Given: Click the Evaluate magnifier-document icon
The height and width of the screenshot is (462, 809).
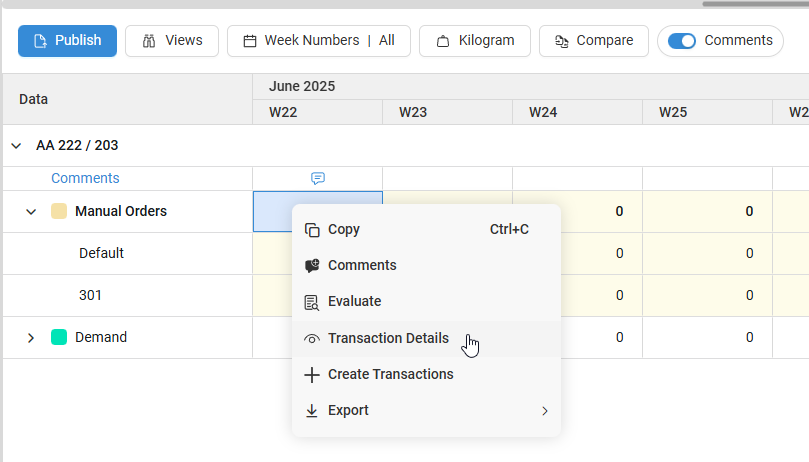Looking at the screenshot, I should click(312, 302).
